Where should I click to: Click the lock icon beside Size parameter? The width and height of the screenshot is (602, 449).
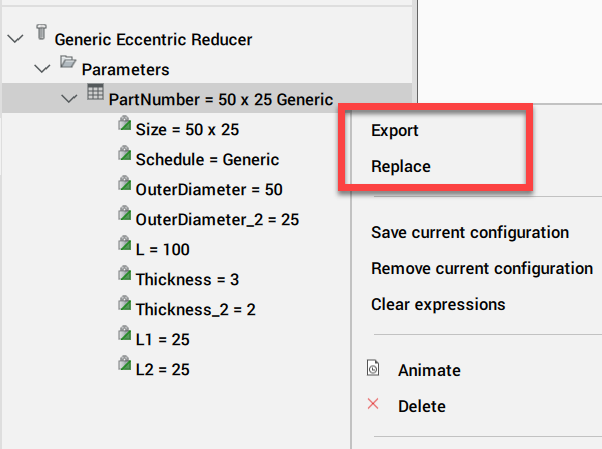click(x=124, y=123)
